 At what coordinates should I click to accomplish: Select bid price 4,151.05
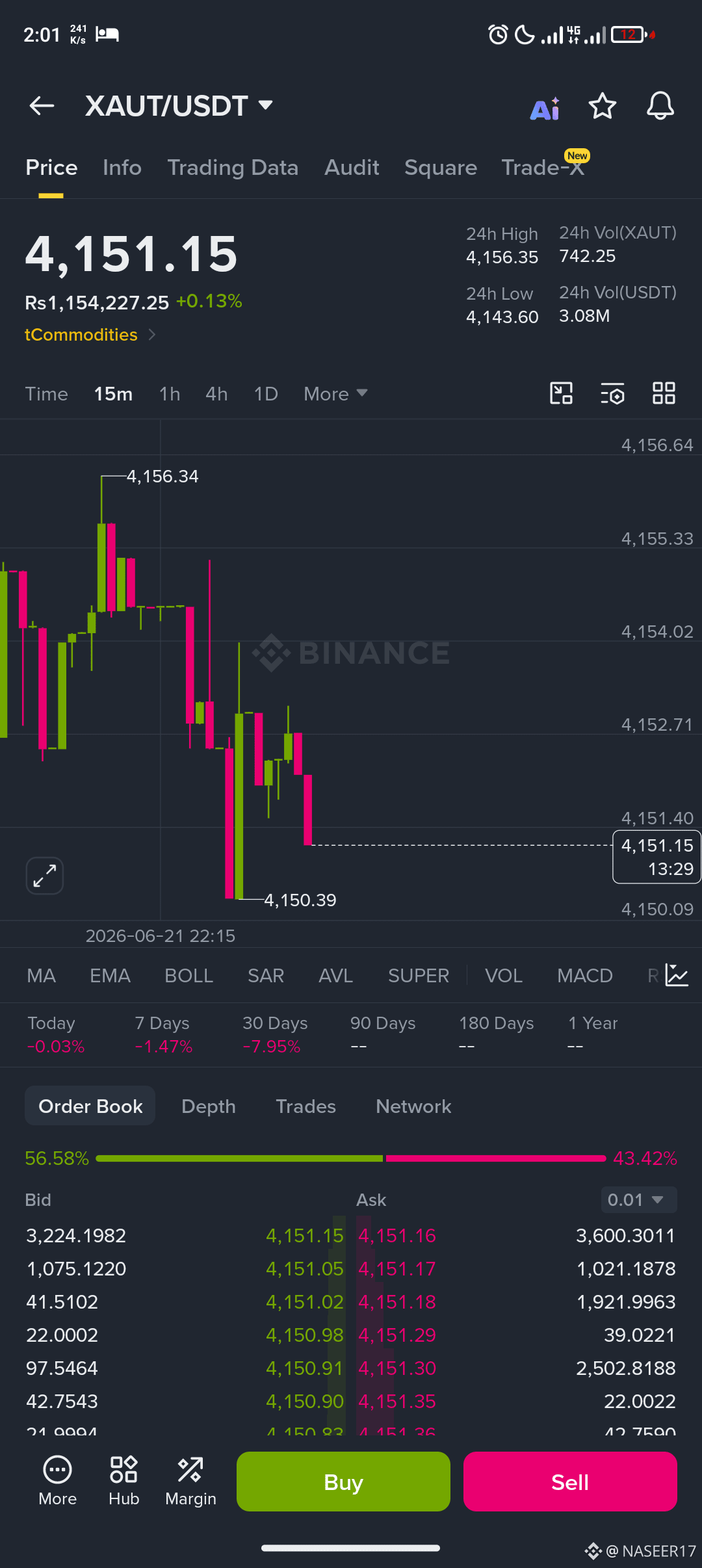pyautogui.click(x=304, y=1269)
